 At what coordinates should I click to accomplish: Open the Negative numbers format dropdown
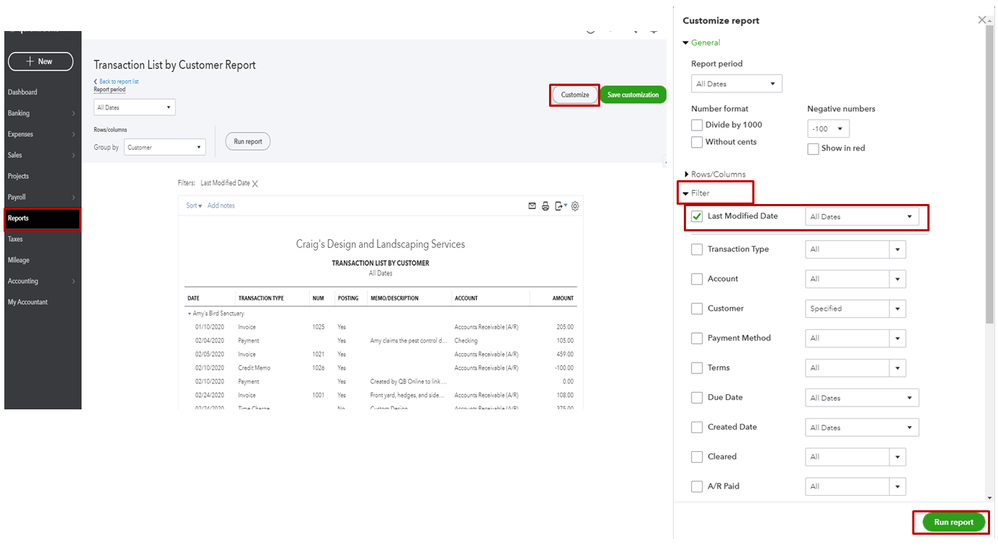(828, 129)
